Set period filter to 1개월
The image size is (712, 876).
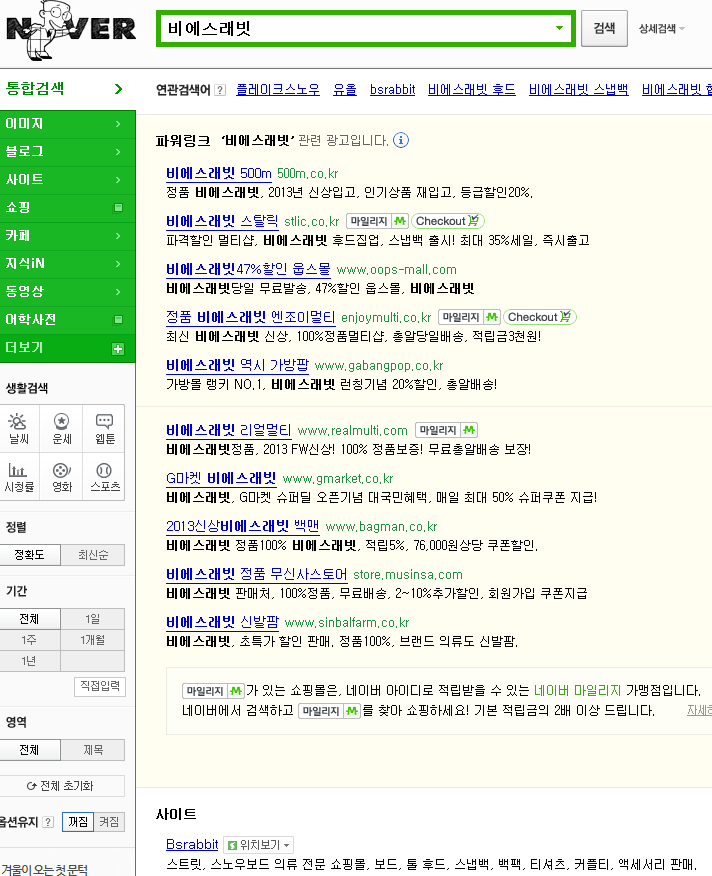pyautogui.click(x=93, y=640)
